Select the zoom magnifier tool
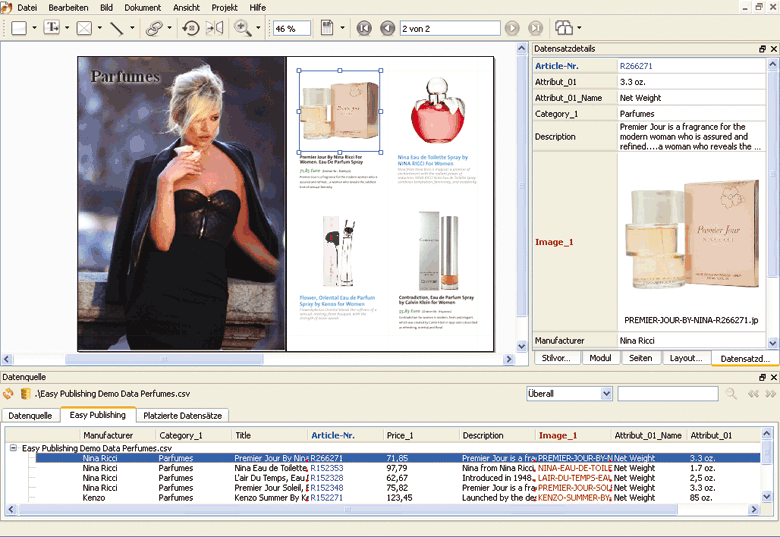The height and width of the screenshot is (537, 780). [242, 28]
